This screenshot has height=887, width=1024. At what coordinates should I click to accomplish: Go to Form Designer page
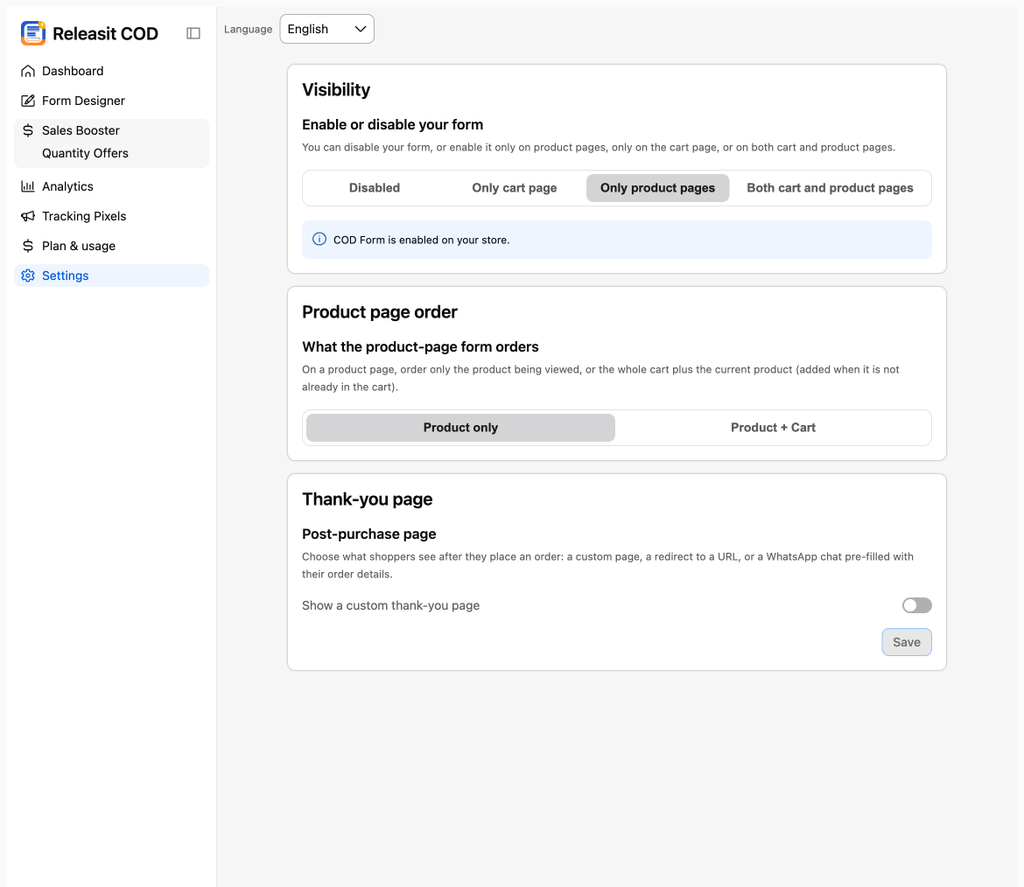tap(112, 101)
